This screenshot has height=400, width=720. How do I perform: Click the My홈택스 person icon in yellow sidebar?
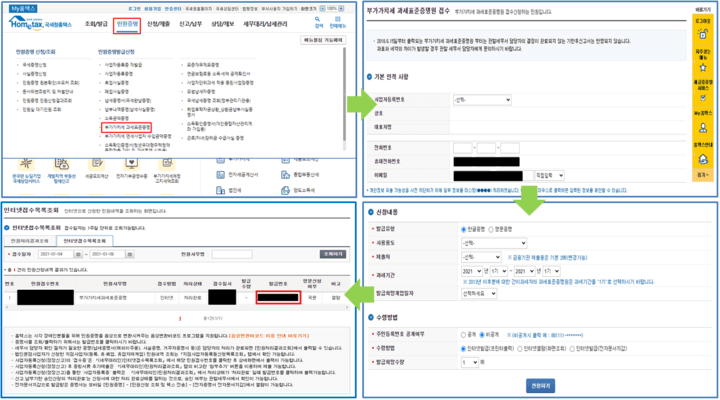tap(703, 128)
